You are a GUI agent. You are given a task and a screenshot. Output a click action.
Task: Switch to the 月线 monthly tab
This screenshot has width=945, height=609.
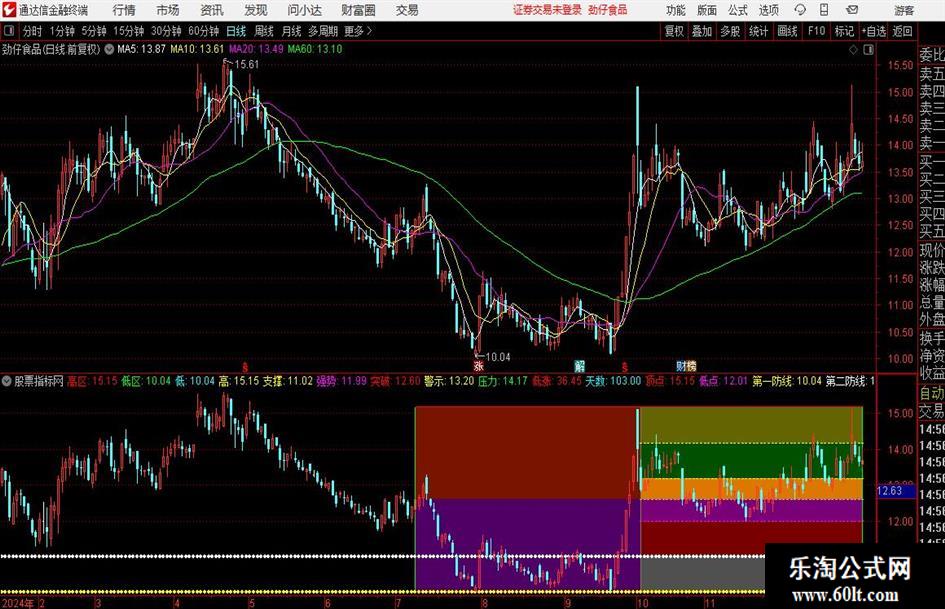(291, 31)
